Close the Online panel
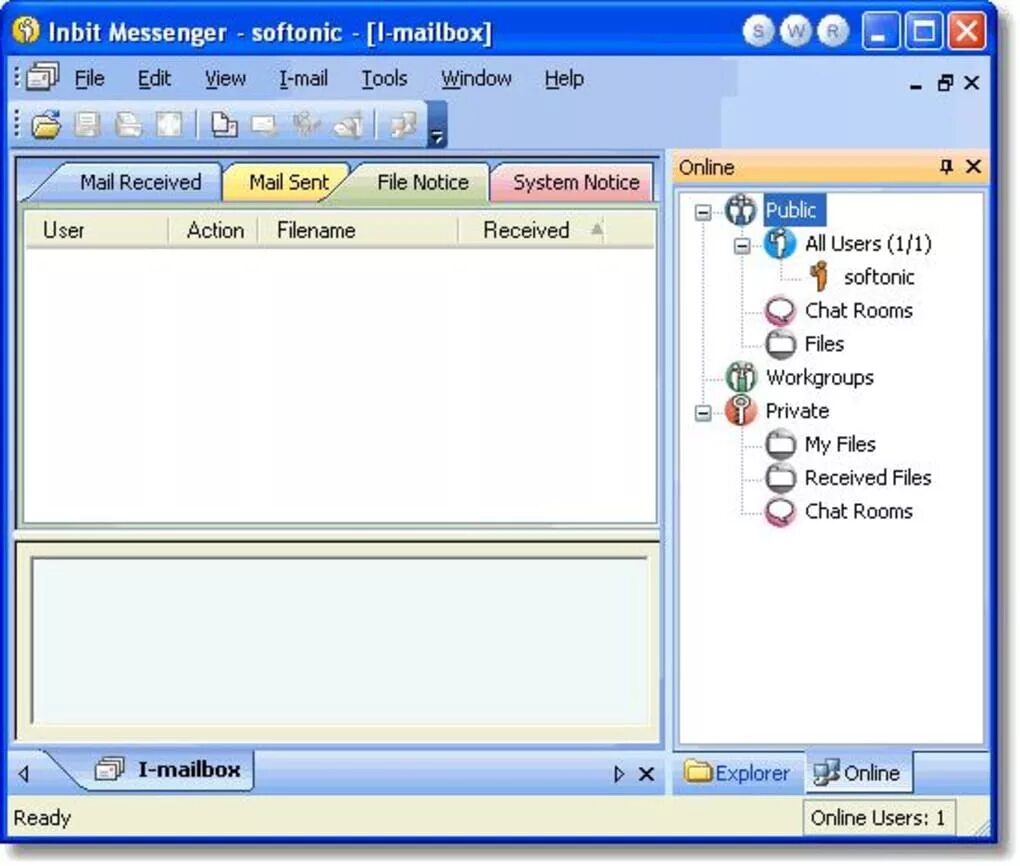1020x866 pixels. [973, 167]
